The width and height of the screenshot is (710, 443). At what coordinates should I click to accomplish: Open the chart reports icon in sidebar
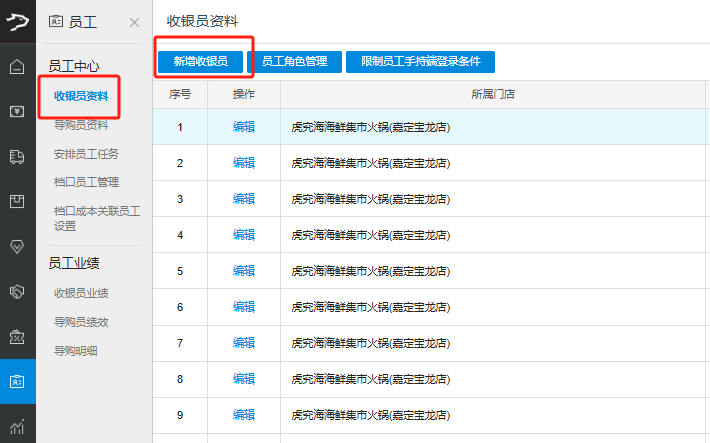[x=17, y=426]
